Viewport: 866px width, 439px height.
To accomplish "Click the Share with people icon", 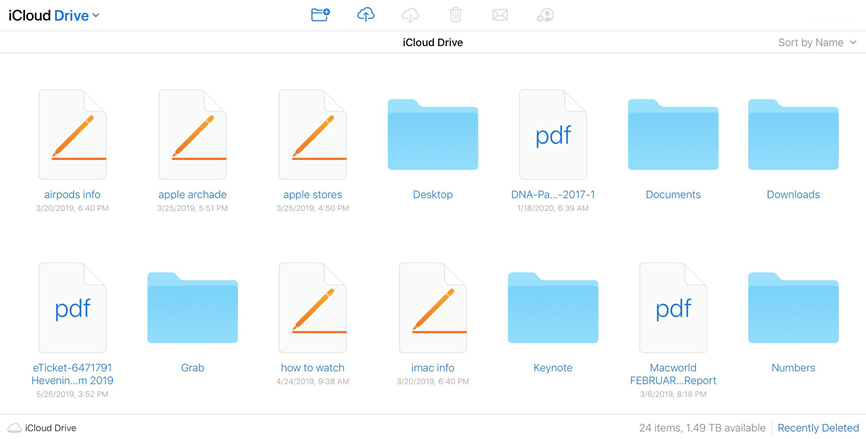I will point(545,15).
